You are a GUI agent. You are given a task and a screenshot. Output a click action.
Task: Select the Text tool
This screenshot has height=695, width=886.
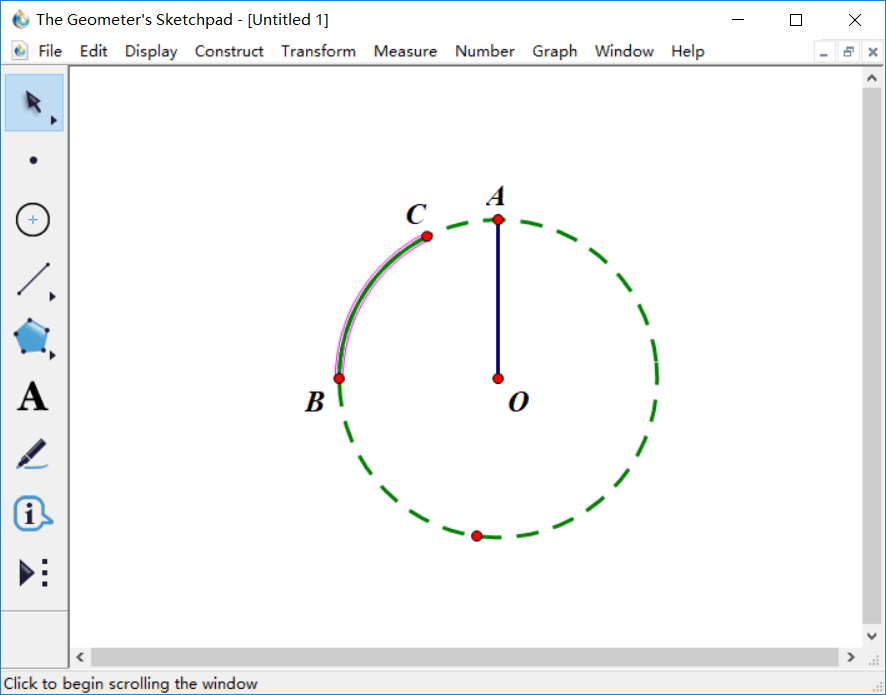pos(32,397)
